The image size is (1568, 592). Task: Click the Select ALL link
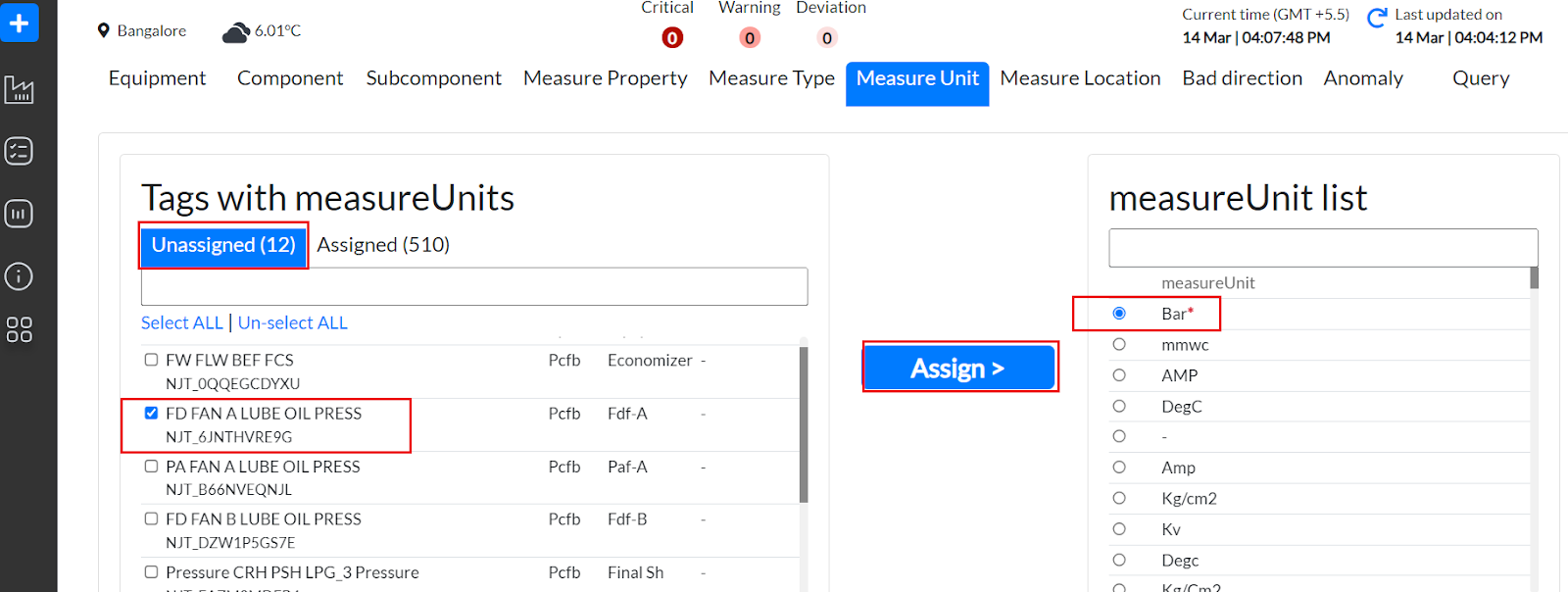pos(181,322)
